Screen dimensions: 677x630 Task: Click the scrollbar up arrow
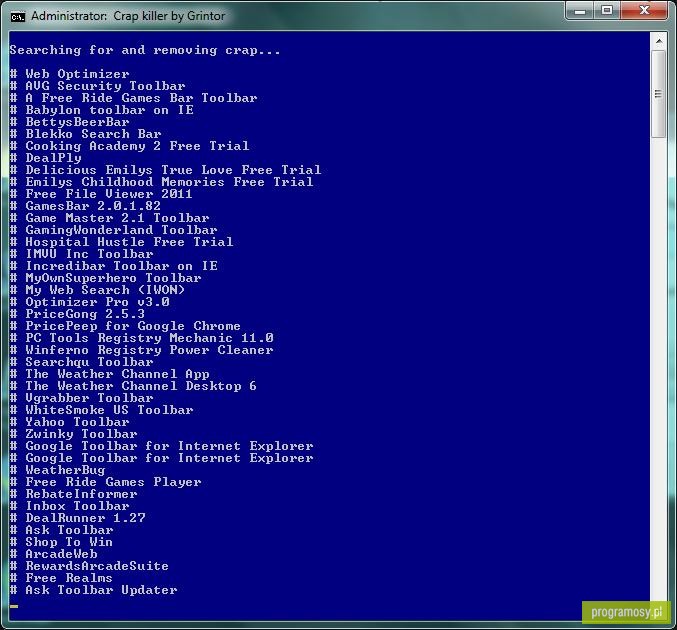click(659, 41)
